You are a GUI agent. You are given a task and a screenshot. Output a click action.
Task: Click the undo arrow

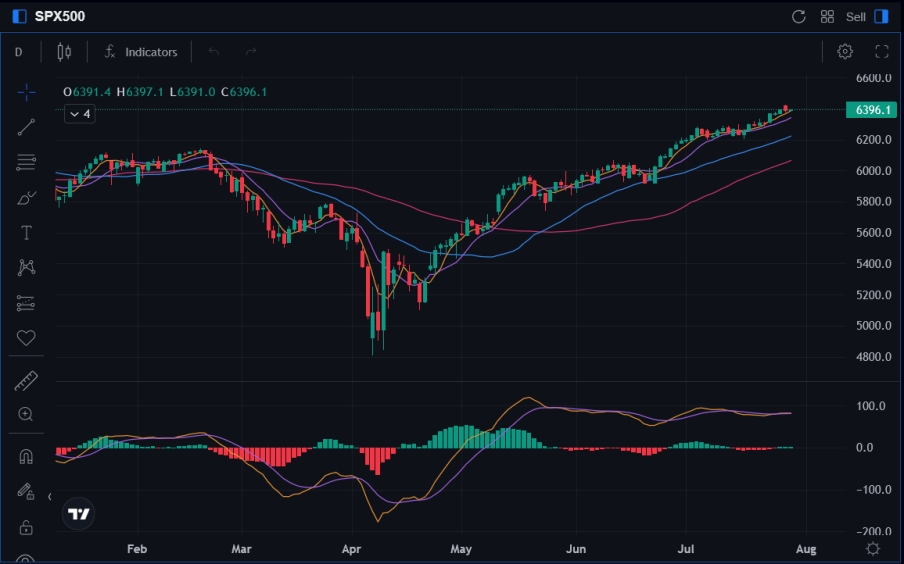214,52
